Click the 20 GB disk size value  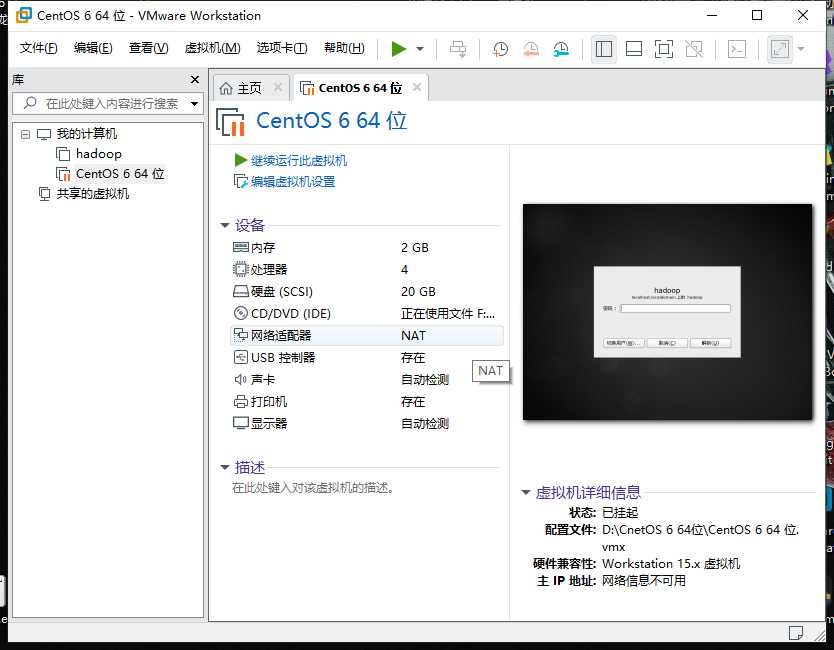[418, 291]
